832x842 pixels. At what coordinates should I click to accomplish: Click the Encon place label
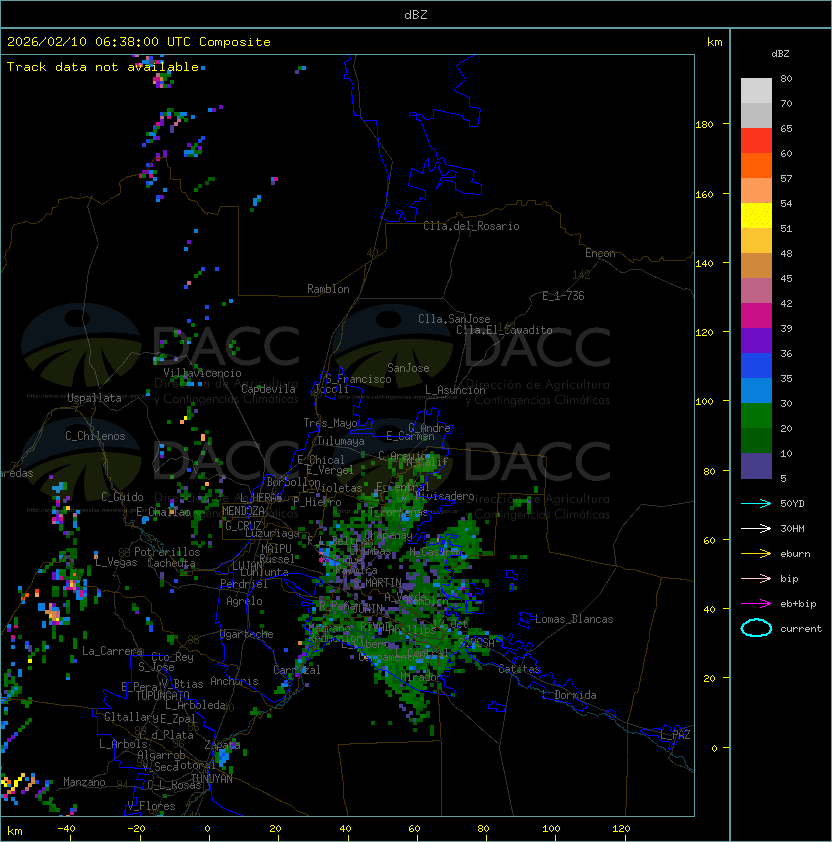pos(600,253)
